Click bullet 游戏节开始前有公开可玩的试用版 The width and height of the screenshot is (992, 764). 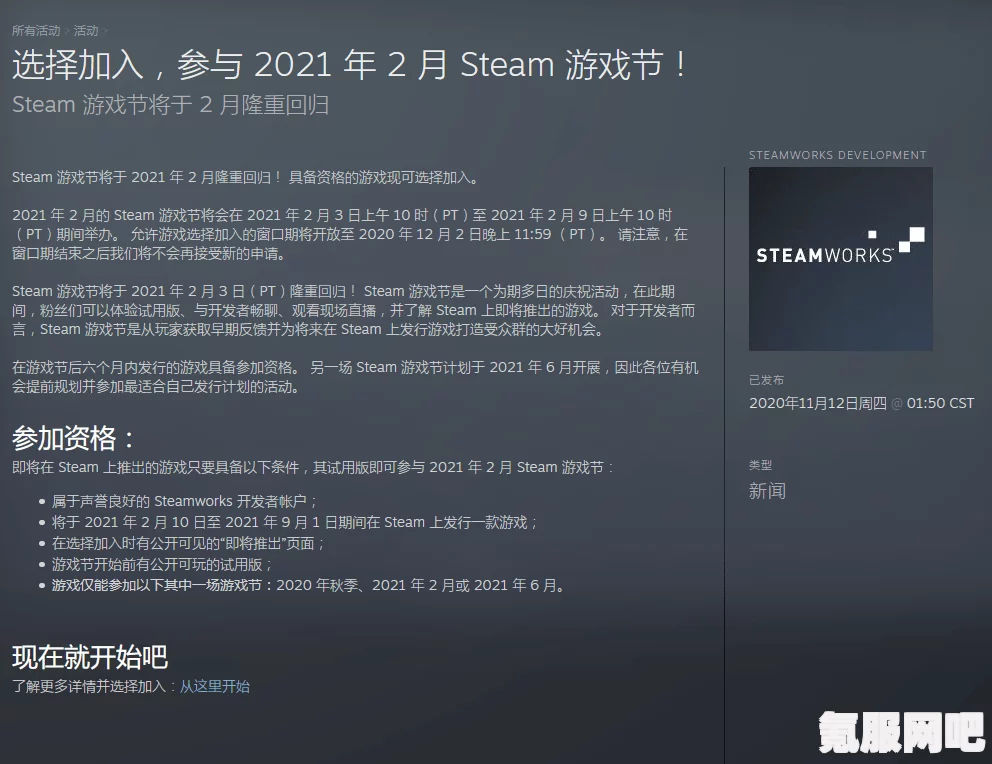pyautogui.click(x=162, y=564)
